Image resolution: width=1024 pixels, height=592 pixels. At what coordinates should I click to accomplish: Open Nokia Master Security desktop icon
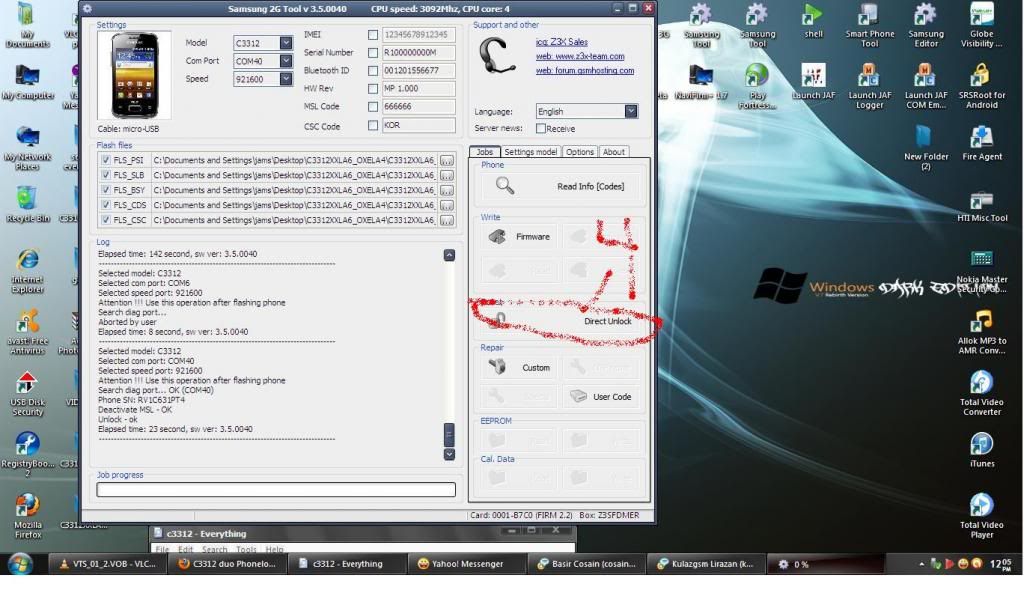click(982, 270)
